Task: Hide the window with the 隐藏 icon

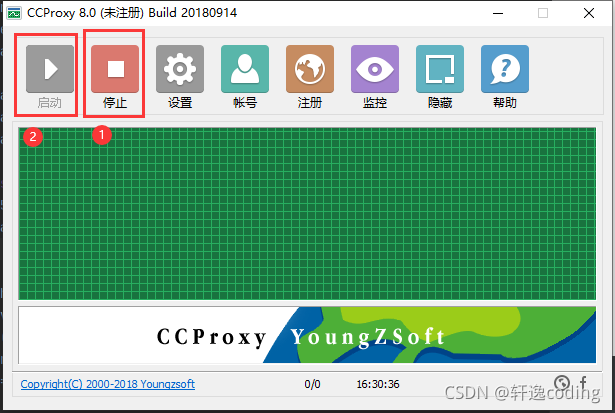Action: click(x=440, y=69)
